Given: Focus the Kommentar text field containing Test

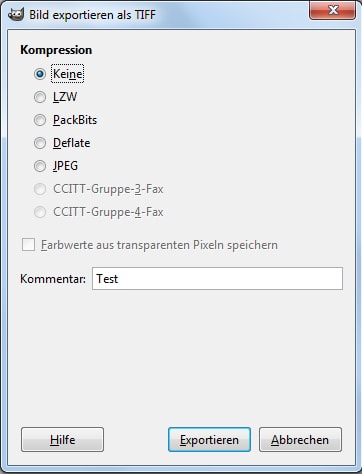Looking at the screenshot, I should click(x=217, y=278).
